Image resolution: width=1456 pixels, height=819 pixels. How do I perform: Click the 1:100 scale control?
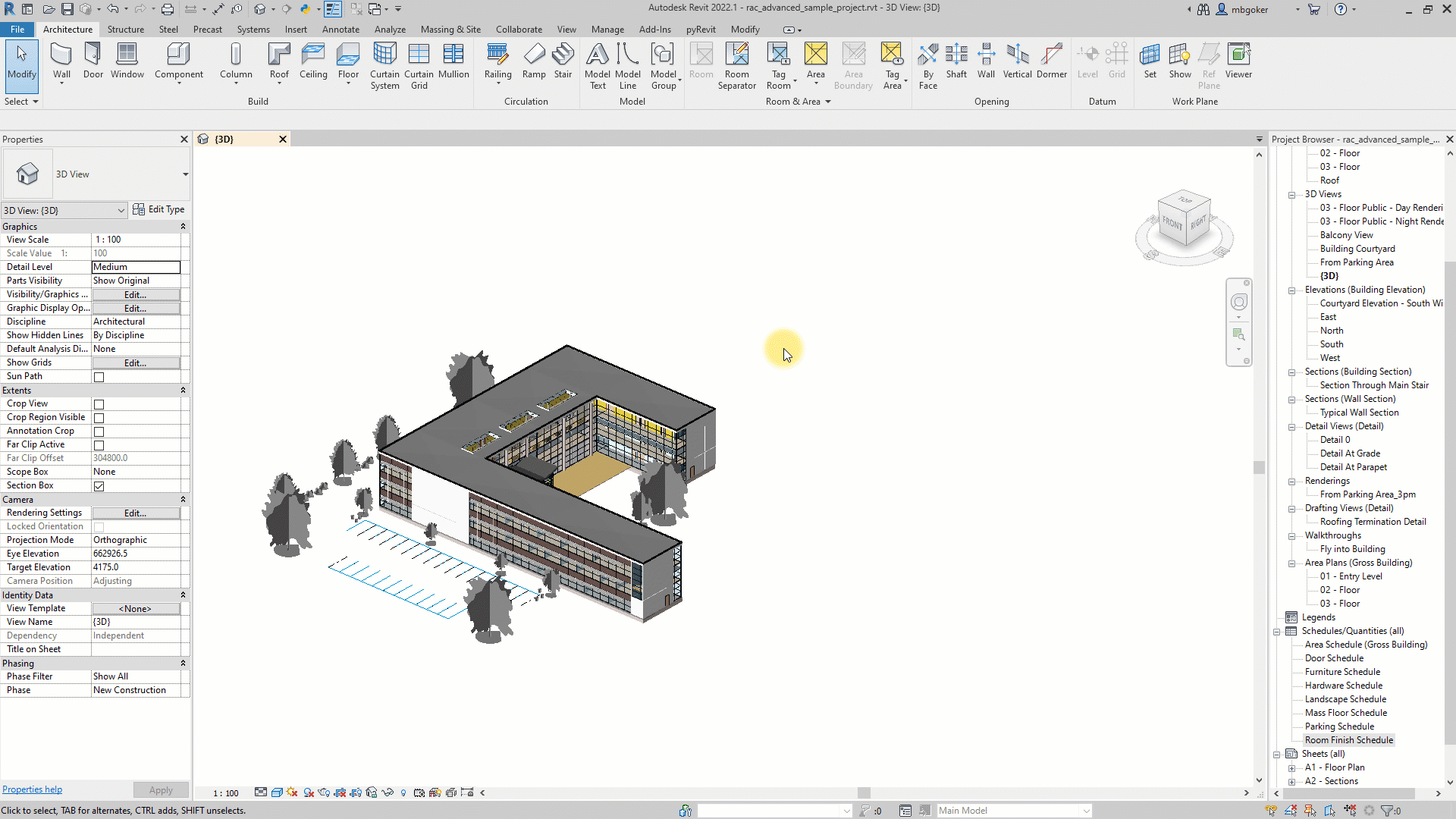pyautogui.click(x=224, y=793)
